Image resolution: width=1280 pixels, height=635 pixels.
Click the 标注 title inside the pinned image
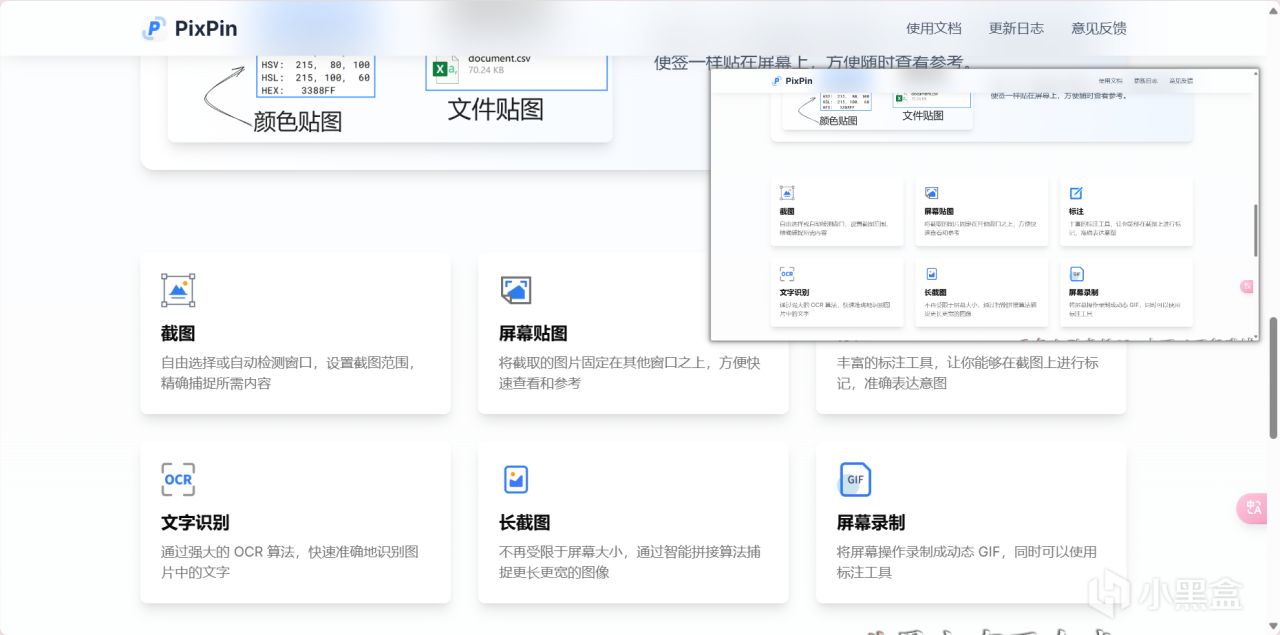tap(1076, 212)
